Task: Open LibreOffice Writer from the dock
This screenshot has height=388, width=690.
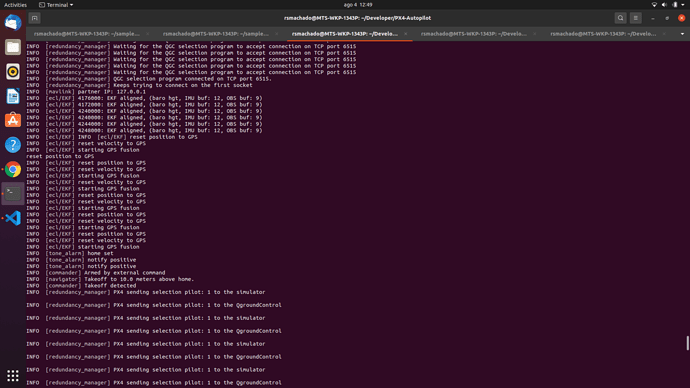Action: (13, 96)
